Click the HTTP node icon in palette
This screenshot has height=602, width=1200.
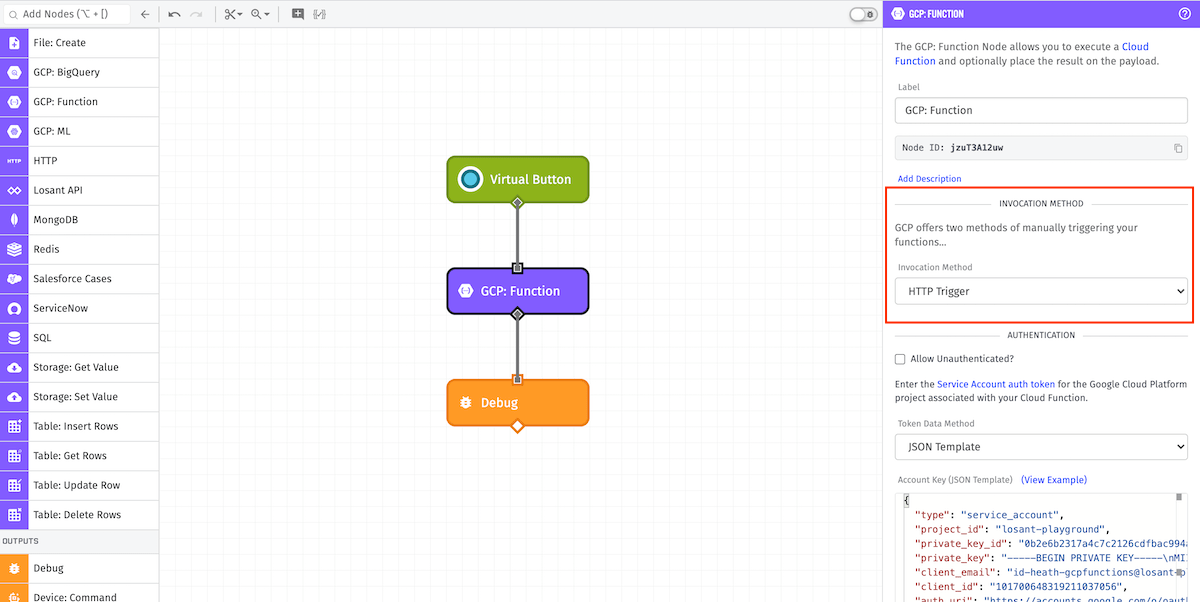click(14, 161)
